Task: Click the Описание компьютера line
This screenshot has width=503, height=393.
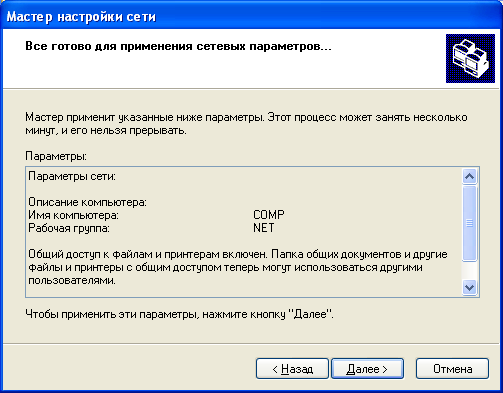Action: click(87, 202)
